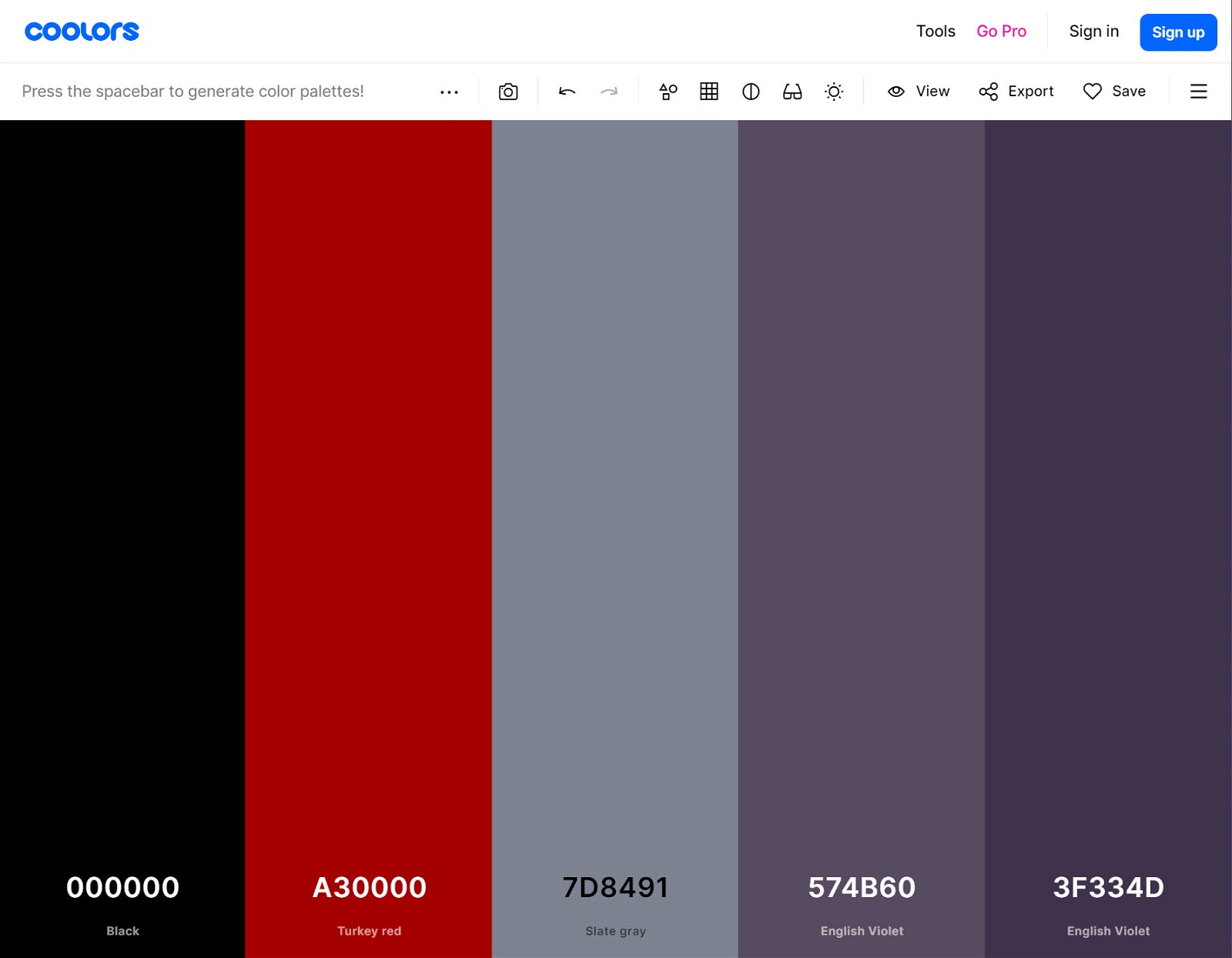The height and width of the screenshot is (958, 1232).
Task: Click the spacebar hint text
Action: coord(192,92)
